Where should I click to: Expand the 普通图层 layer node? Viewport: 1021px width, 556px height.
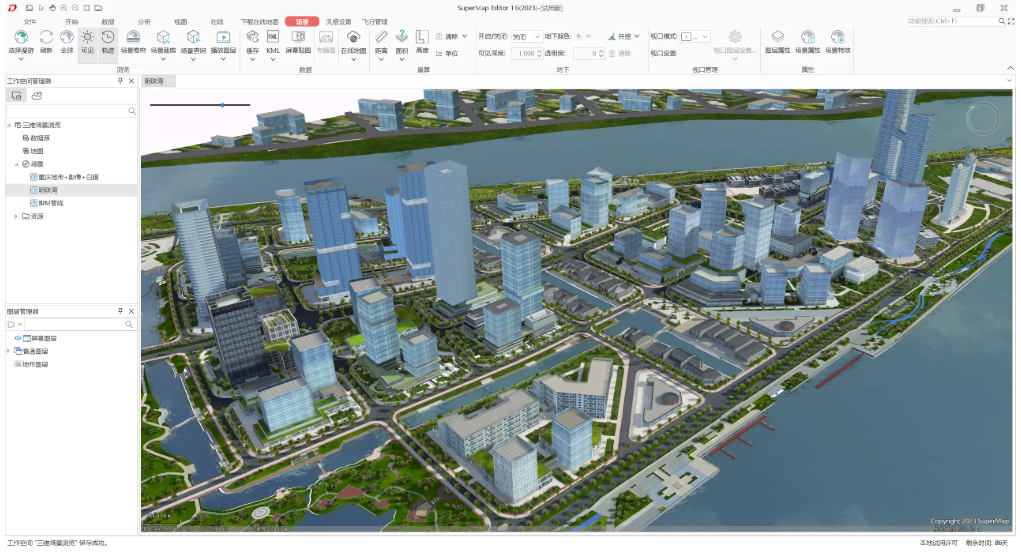(x=8, y=352)
